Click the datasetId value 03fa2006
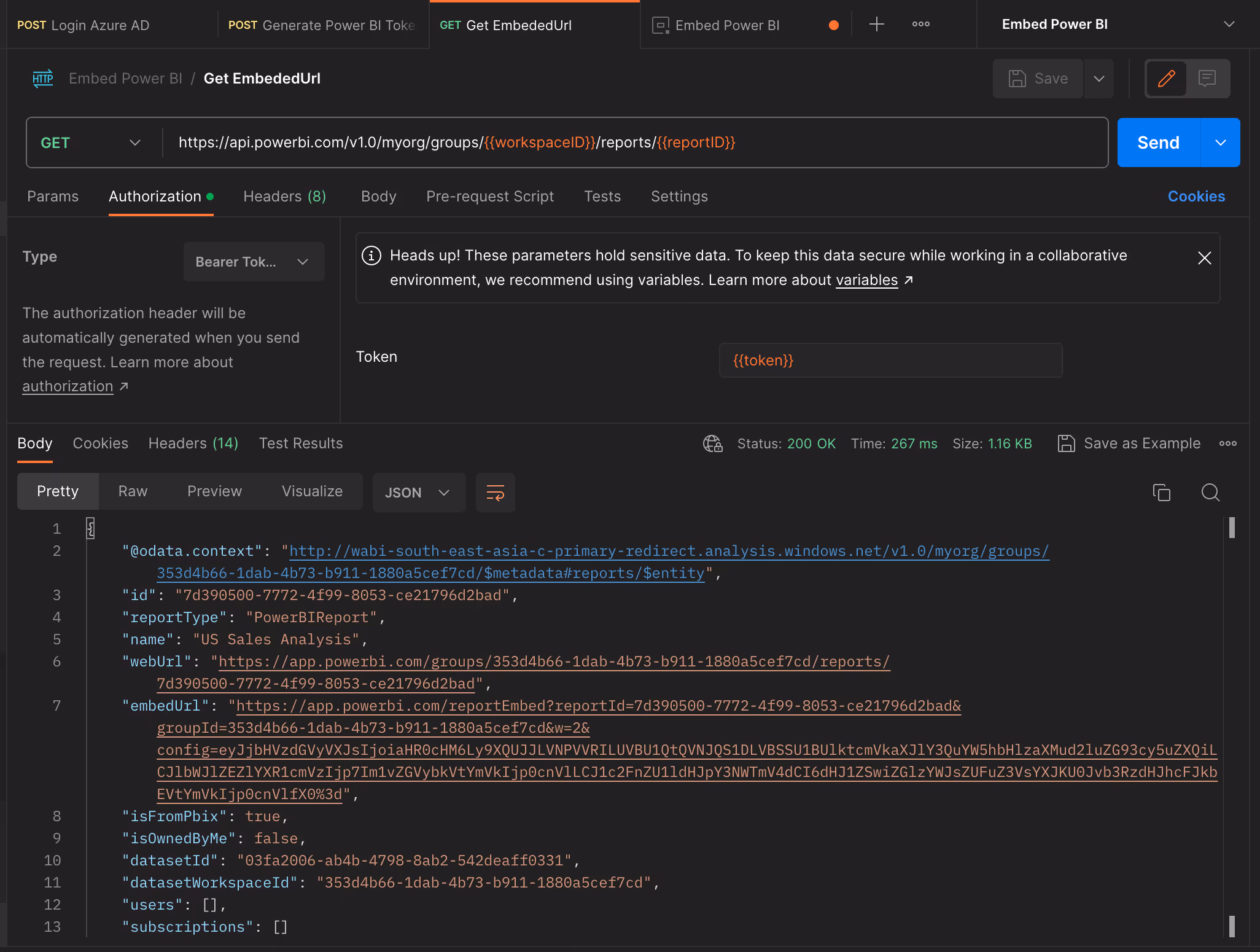The width and height of the screenshot is (1260, 952). (404, 860)
